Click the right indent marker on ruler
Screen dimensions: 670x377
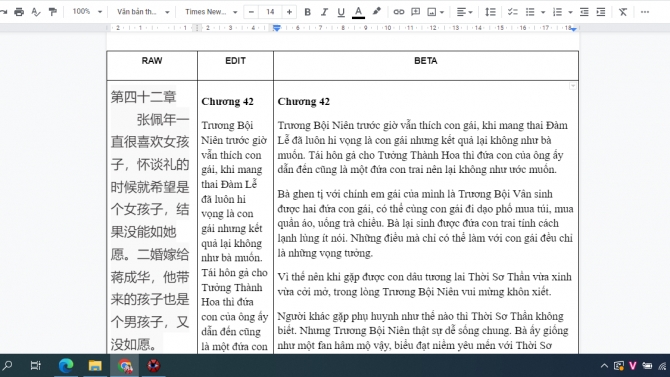[573, 29]
